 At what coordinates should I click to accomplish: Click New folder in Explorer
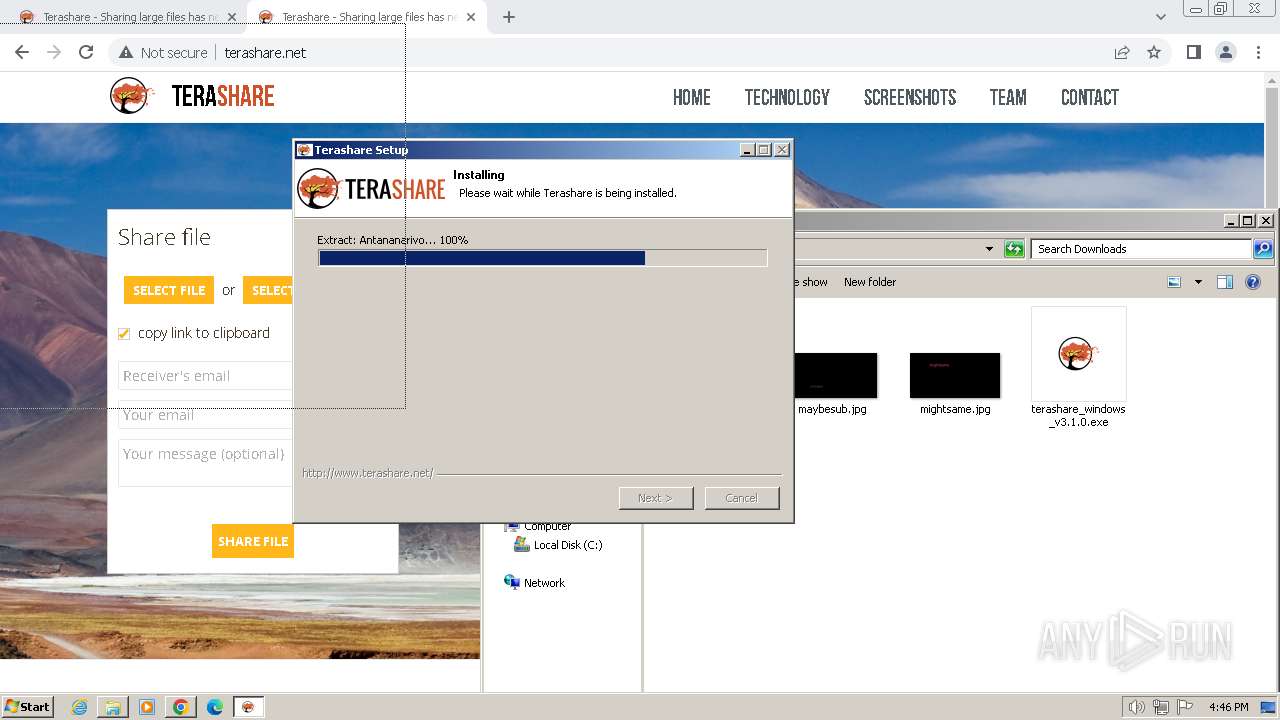click(x=870, y=282)
